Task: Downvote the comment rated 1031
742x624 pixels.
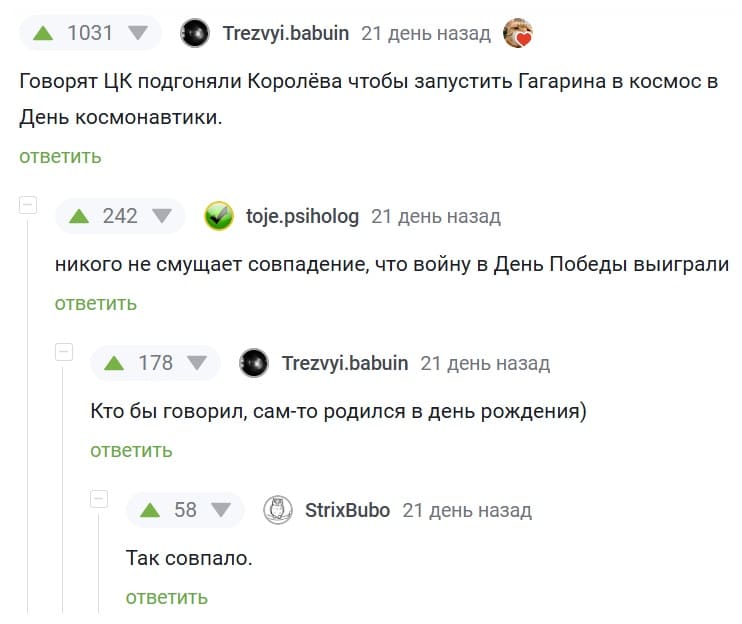Action: coord(138,33)
